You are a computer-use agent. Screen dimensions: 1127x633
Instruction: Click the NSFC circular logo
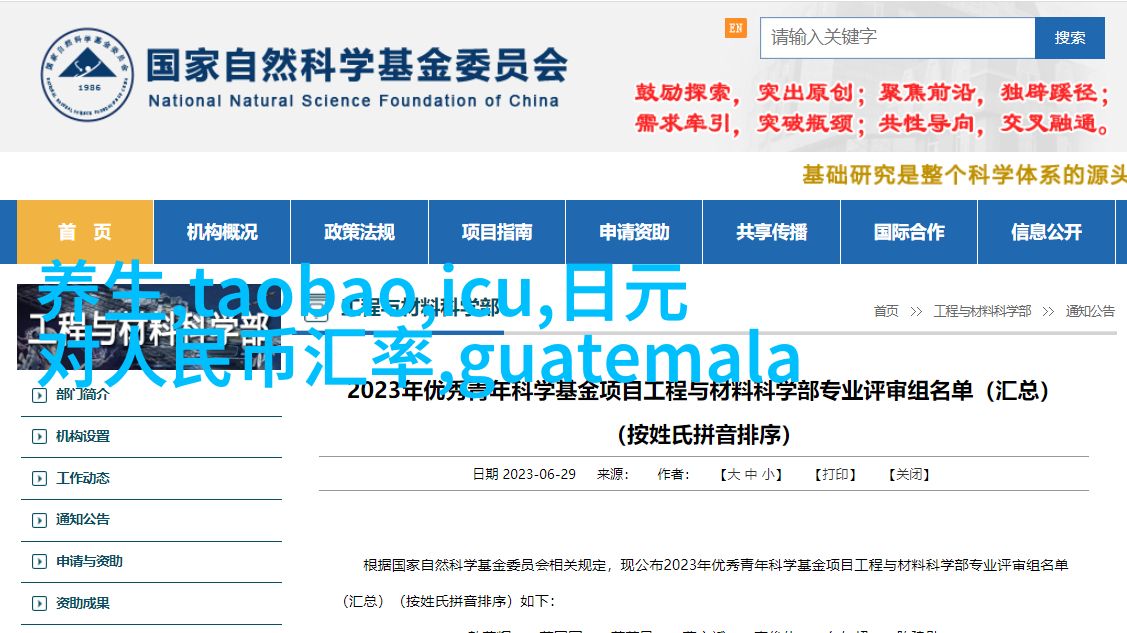pyautogui.click(x=87, y=75)
